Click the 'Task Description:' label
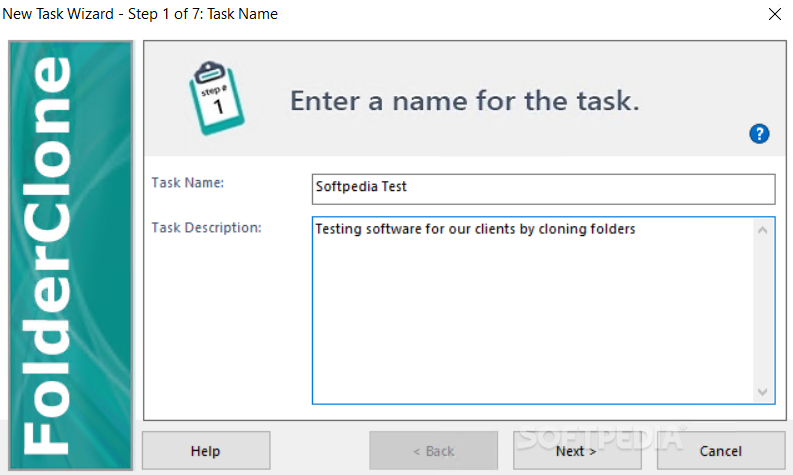 pos(206,228)
